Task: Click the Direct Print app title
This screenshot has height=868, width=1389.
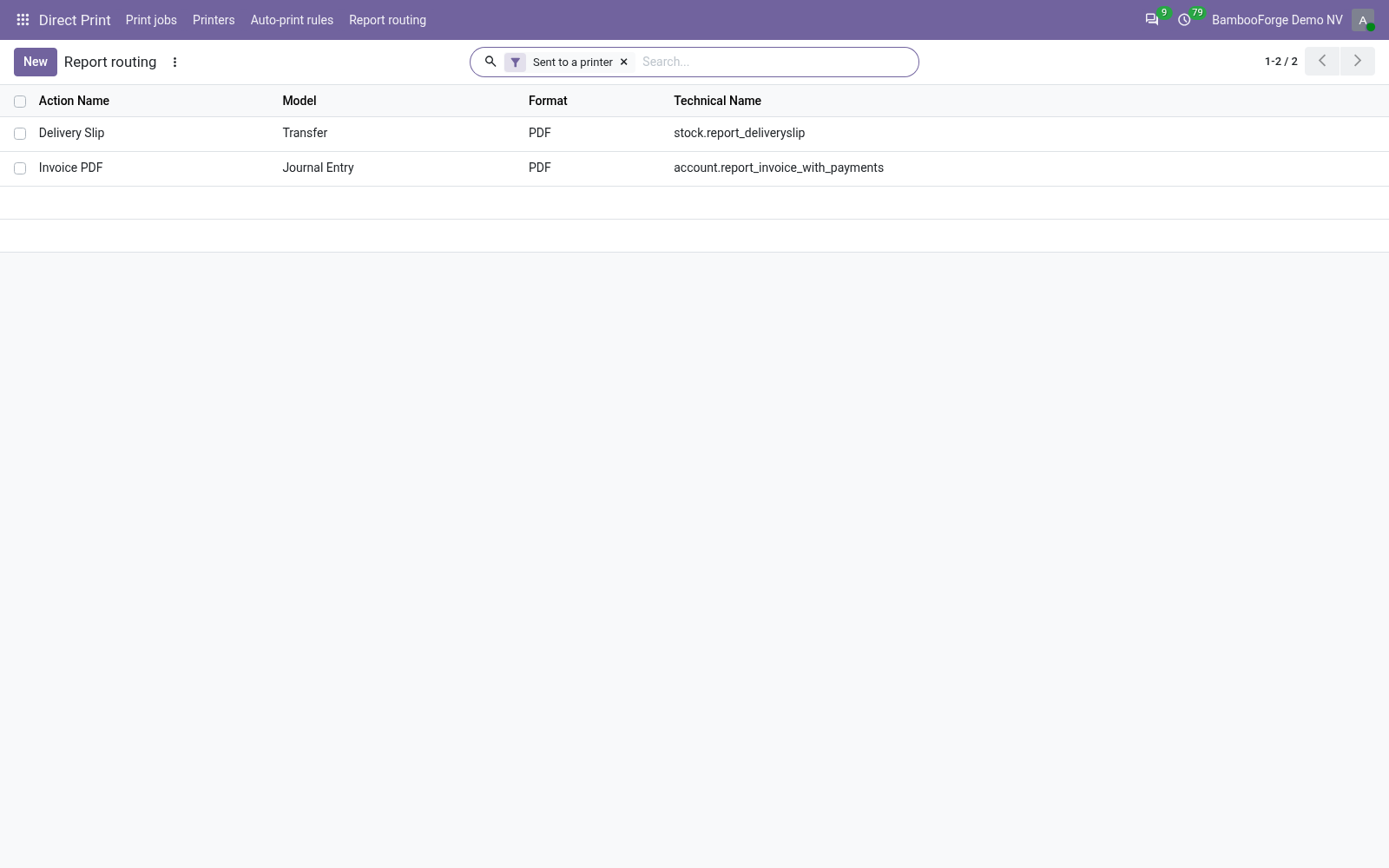Action: [x=75, y=20]
